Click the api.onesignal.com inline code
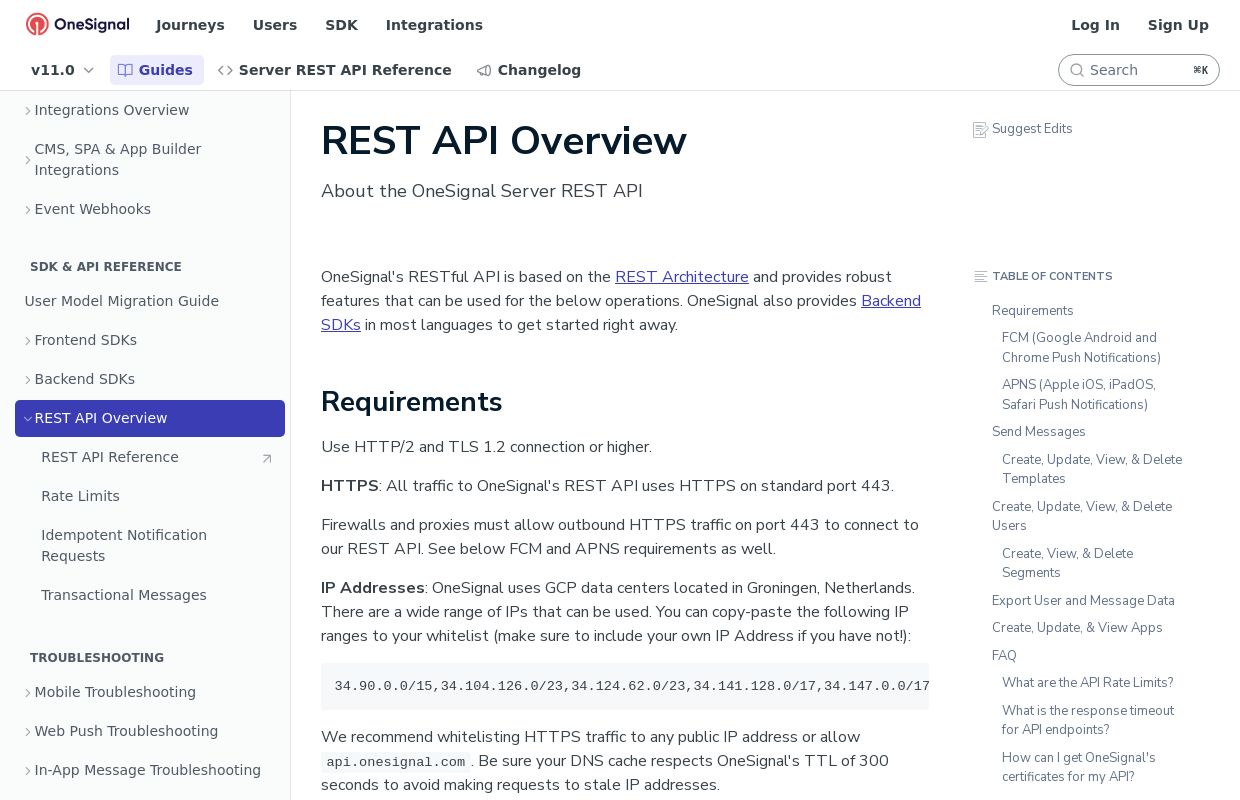The image size is (1240, 800). tap(396, 762)
